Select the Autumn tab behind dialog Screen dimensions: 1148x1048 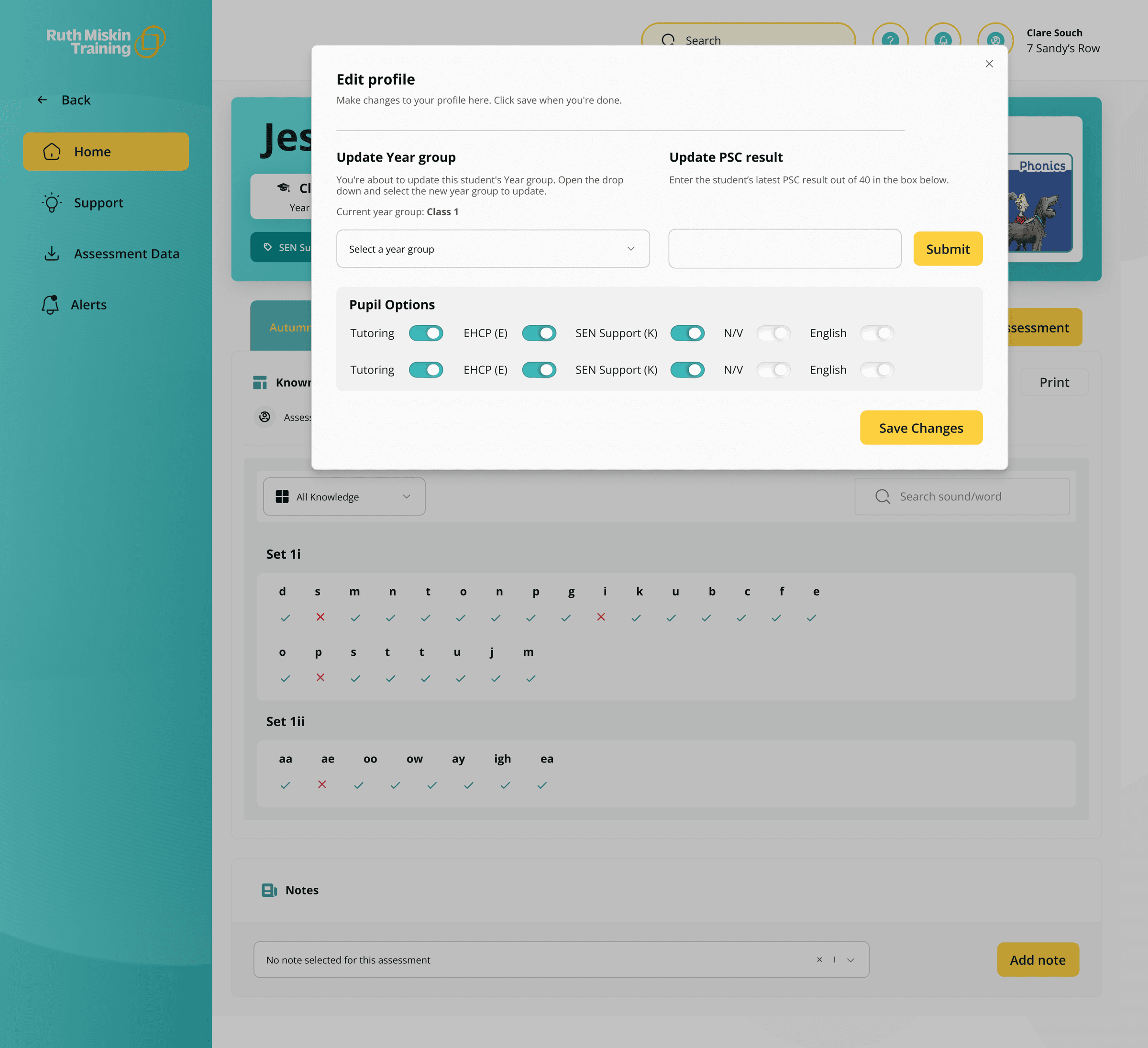(281, 326)
